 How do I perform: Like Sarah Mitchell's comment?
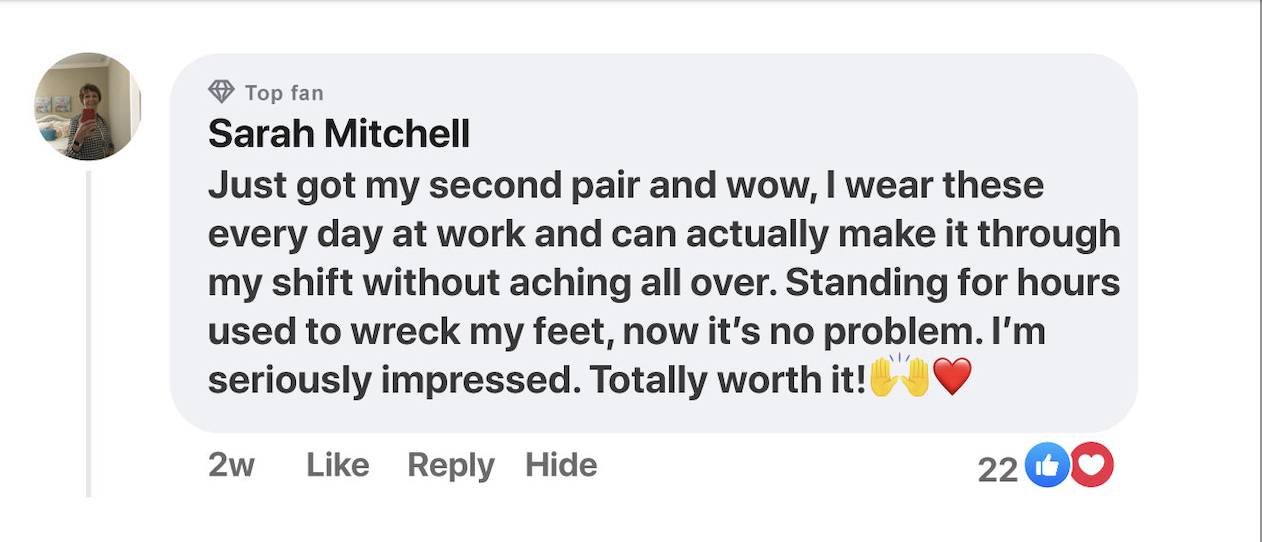(x=337, y=465)
